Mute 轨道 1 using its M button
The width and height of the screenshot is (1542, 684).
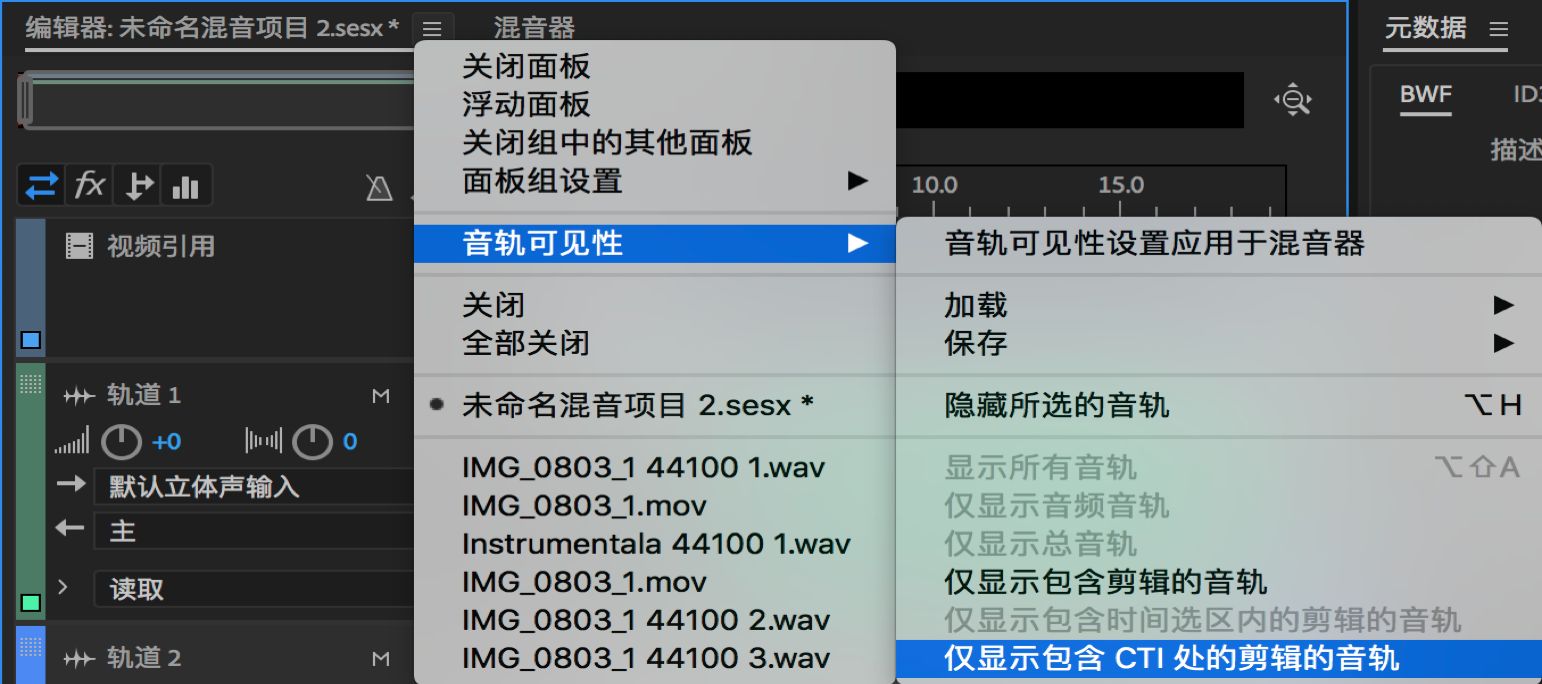point(380,395)
